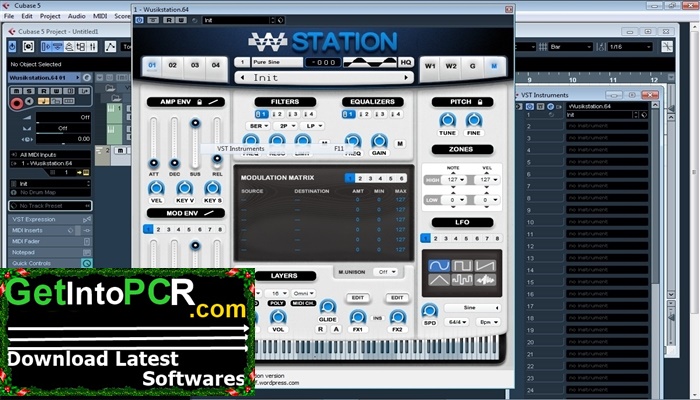The image size is (700, 400).
Task: Toggle track Solo (S) button in inspector
Action: pos(29,91)
